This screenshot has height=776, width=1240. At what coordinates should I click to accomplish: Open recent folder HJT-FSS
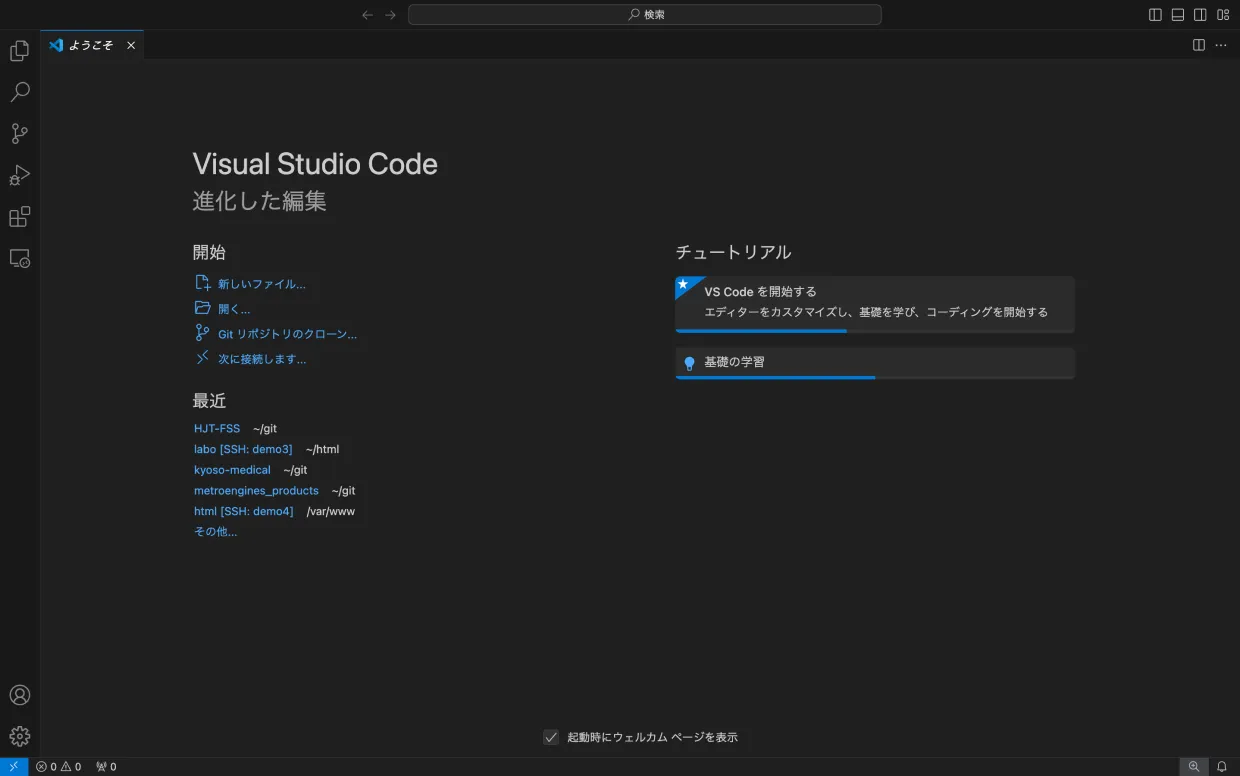click(x=217, y=429)
